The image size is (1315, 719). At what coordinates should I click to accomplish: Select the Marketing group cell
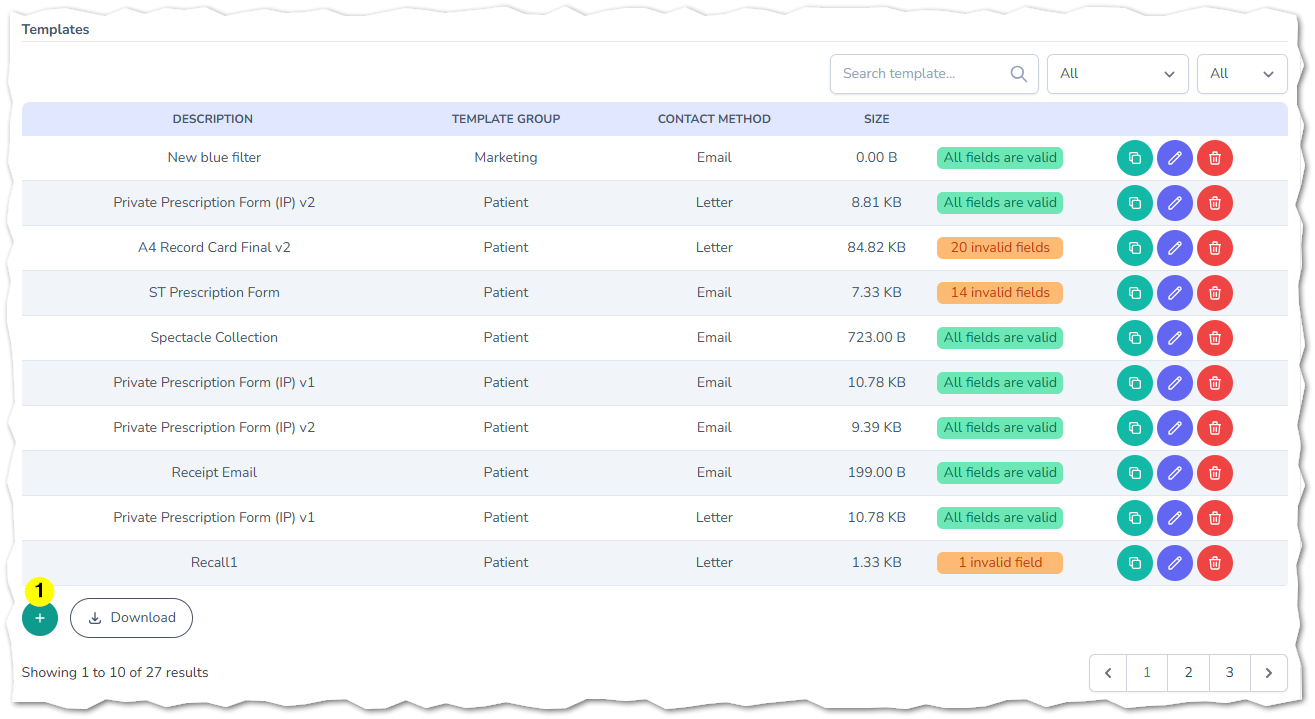point(506,158)
